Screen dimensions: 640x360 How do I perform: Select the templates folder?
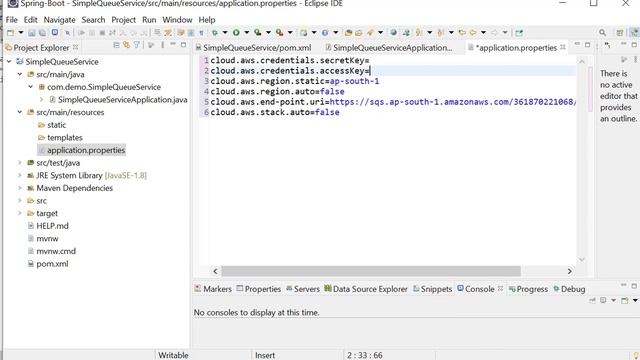coord(64,138)
